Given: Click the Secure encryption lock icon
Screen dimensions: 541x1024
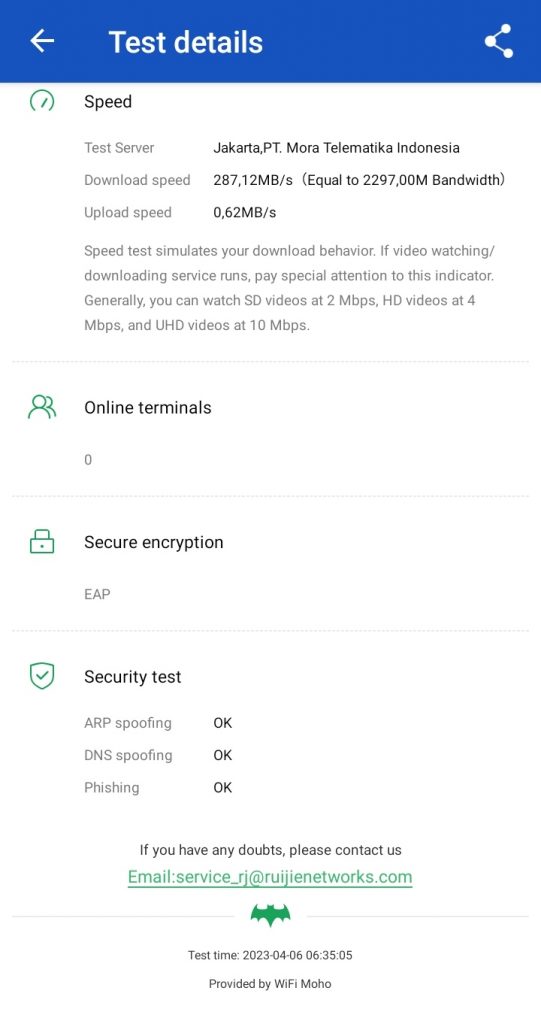Looking at the screenshot, I should click(x=42, y=541).
